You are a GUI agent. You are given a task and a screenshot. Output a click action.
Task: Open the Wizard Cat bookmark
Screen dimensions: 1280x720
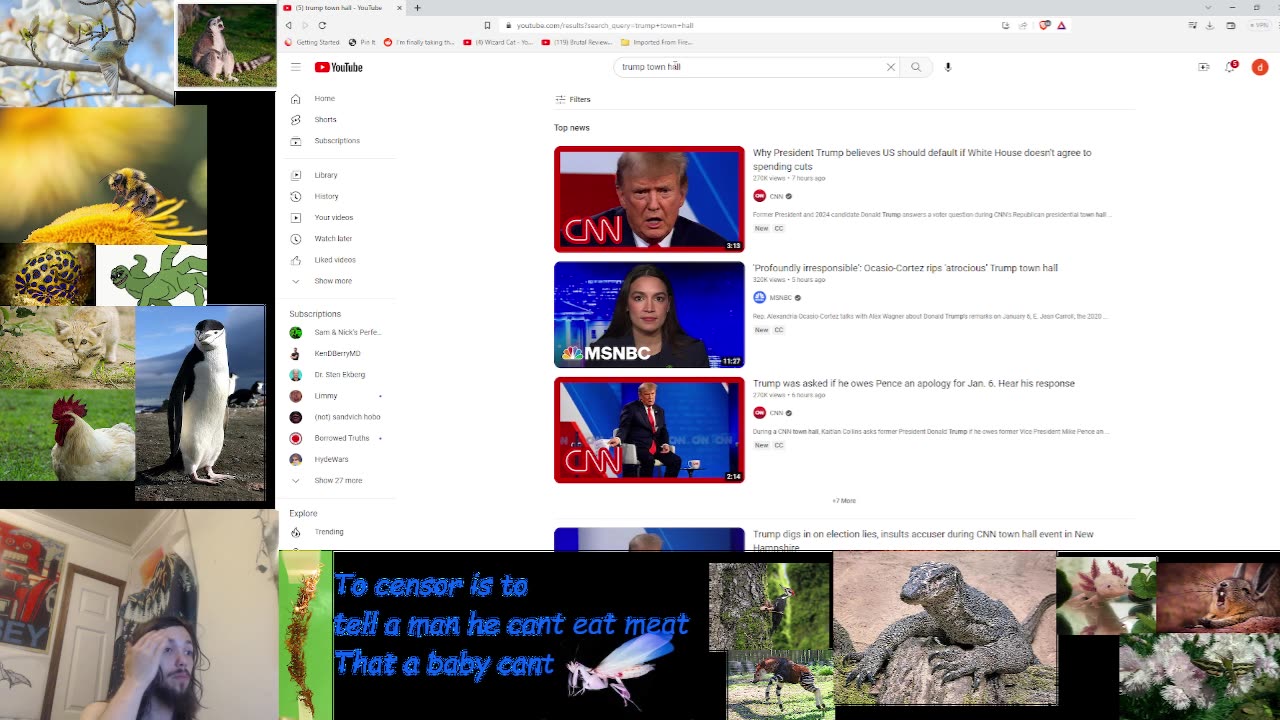[x=498, y=42]
